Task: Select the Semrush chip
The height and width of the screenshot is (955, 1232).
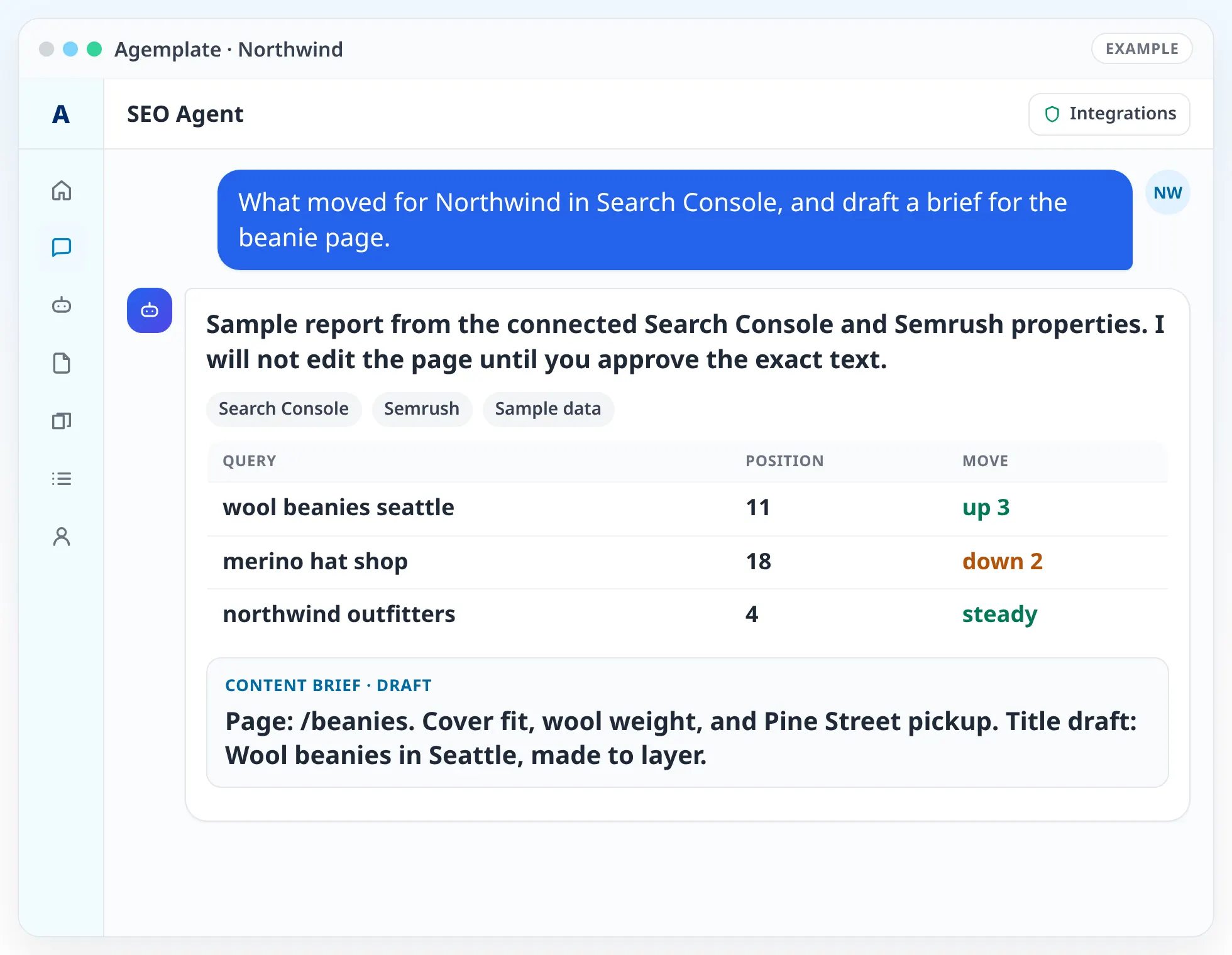Action: pos(422,409)
